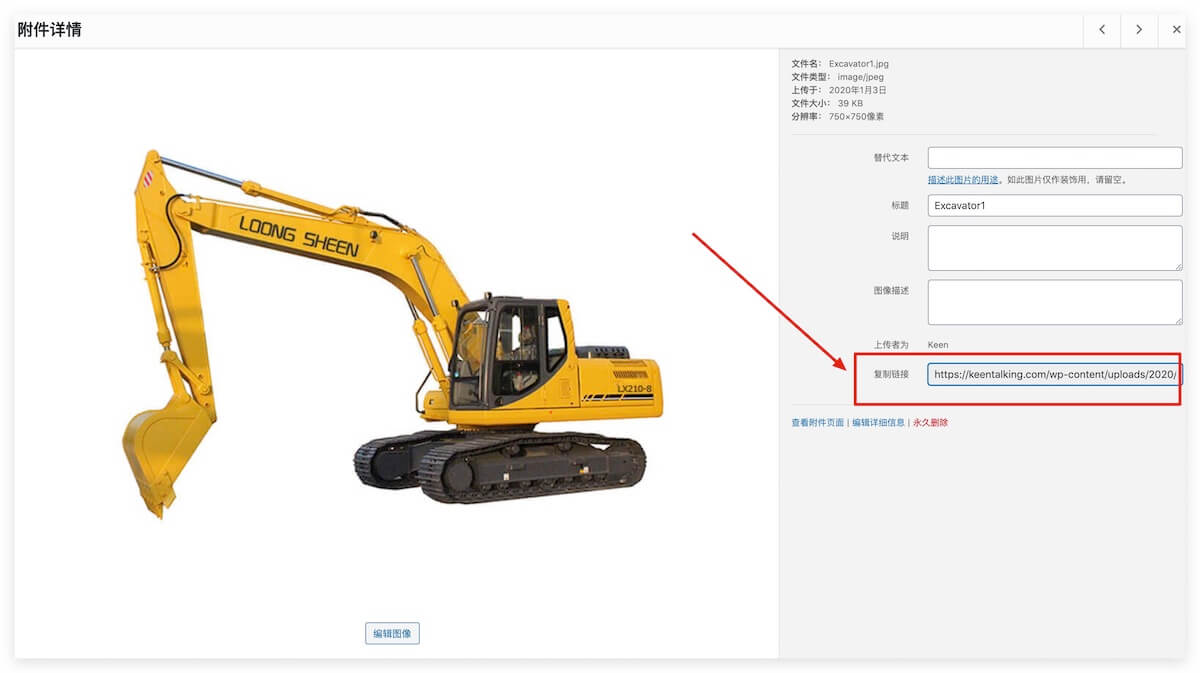Click the 图像描述 textarea resize handle

point(1177,319)
